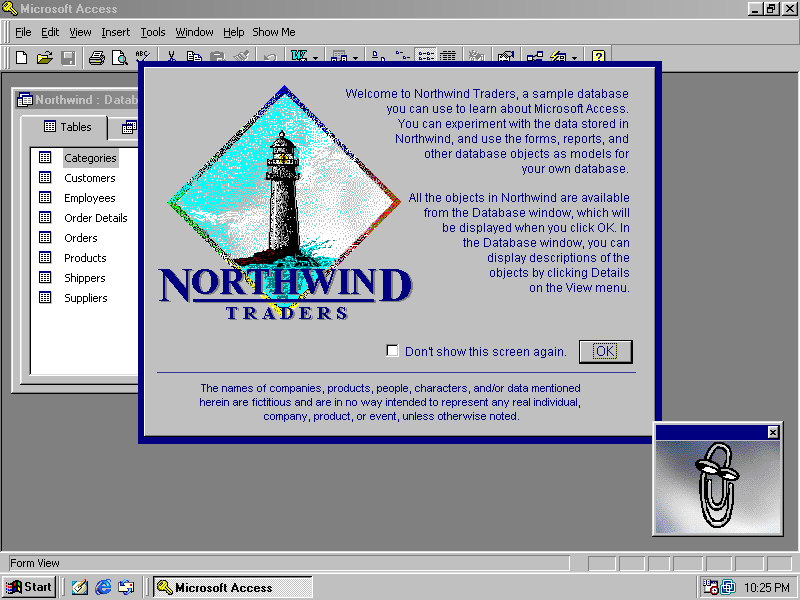
Task: Click the Clippy paperclip assistant
Action: coord(717,485)
